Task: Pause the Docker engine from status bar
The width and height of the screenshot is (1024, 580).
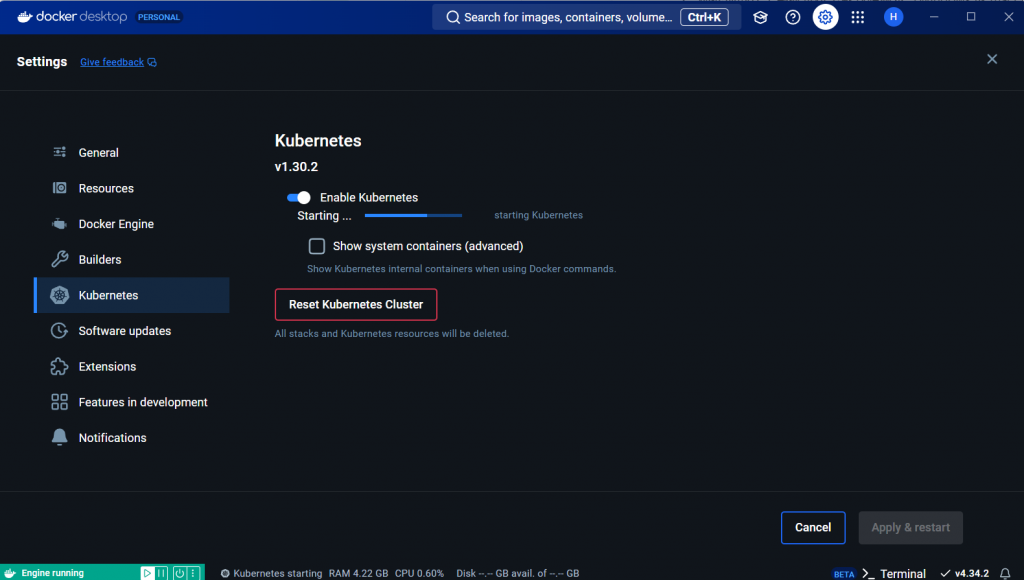Action: coord(161,573)
